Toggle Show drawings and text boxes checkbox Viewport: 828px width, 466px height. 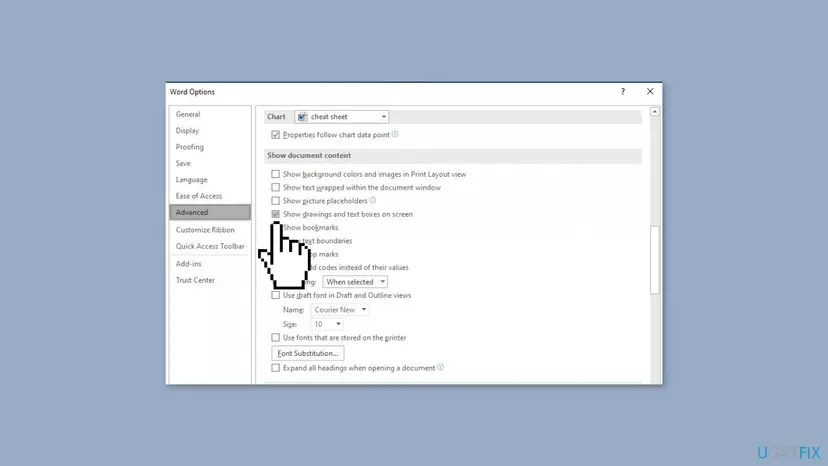276,214
